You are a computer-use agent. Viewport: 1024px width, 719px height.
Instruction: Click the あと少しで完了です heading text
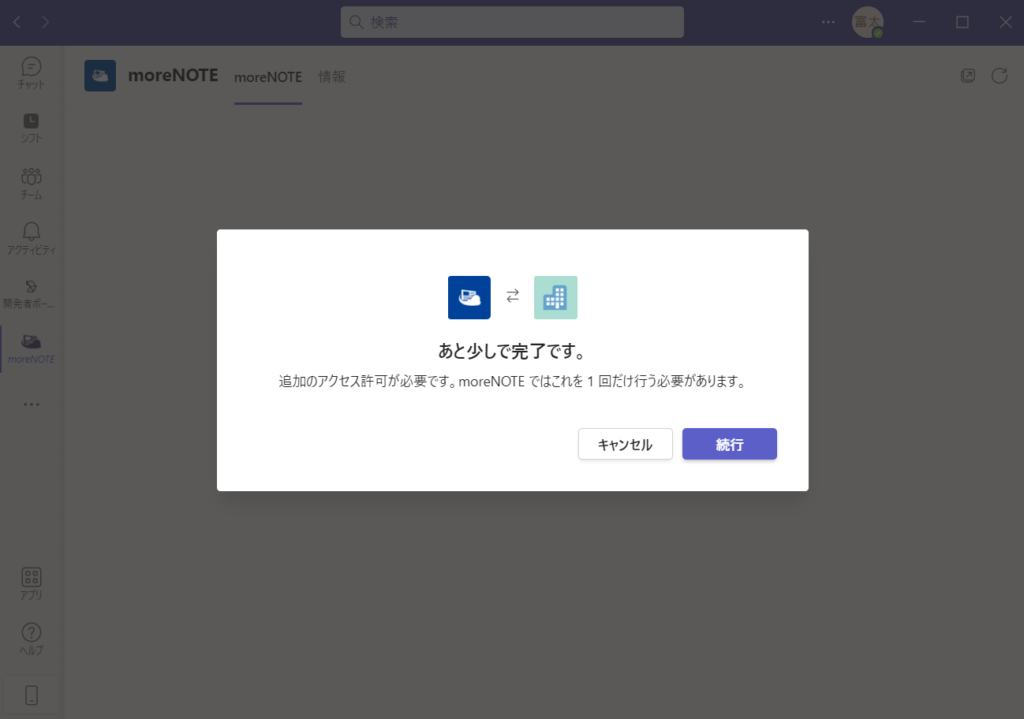pyautogui.click(x=512, y=351)
